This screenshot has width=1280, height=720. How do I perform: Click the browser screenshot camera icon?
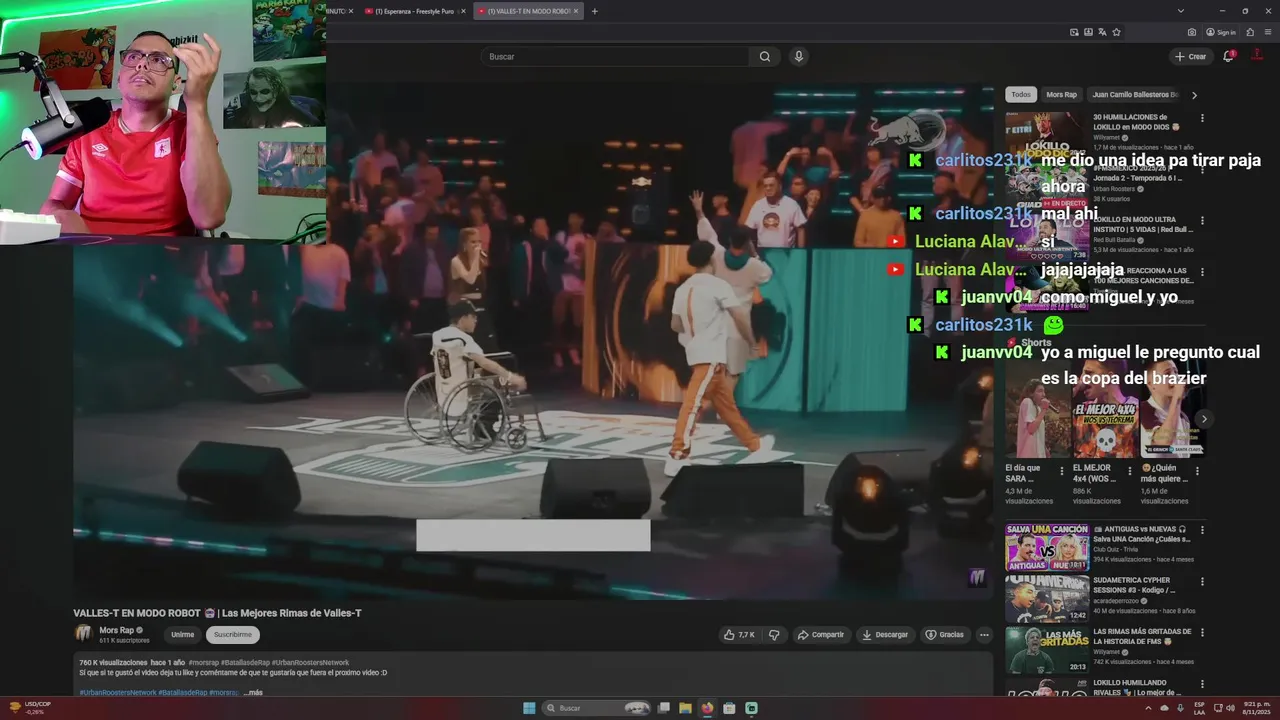[1192, 32]
